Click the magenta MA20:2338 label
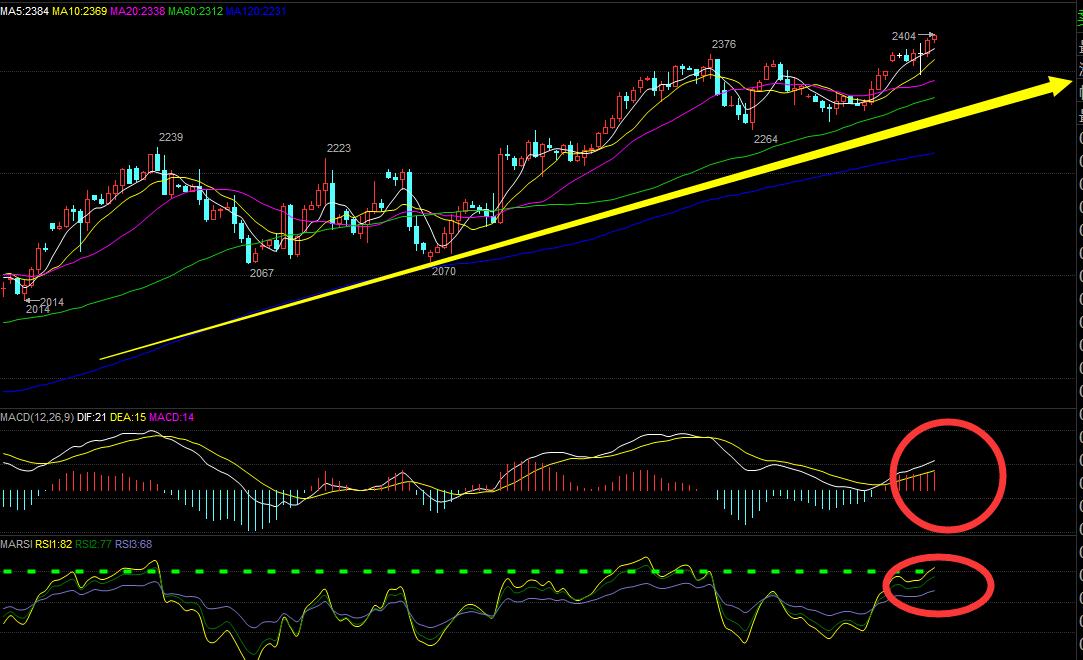The image size is (1083, 660). [140, 10]
